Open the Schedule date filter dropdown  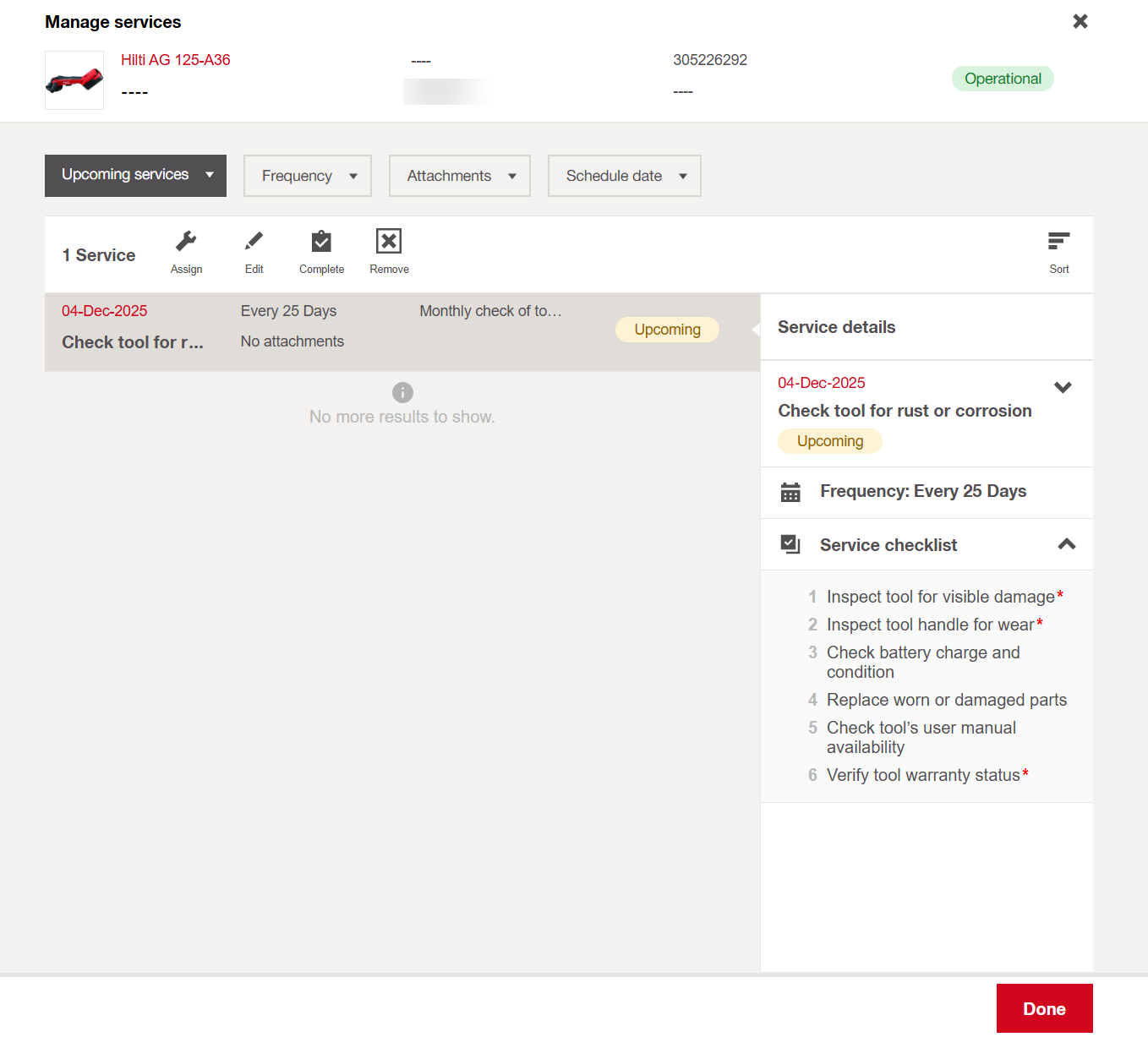[624, 176]
